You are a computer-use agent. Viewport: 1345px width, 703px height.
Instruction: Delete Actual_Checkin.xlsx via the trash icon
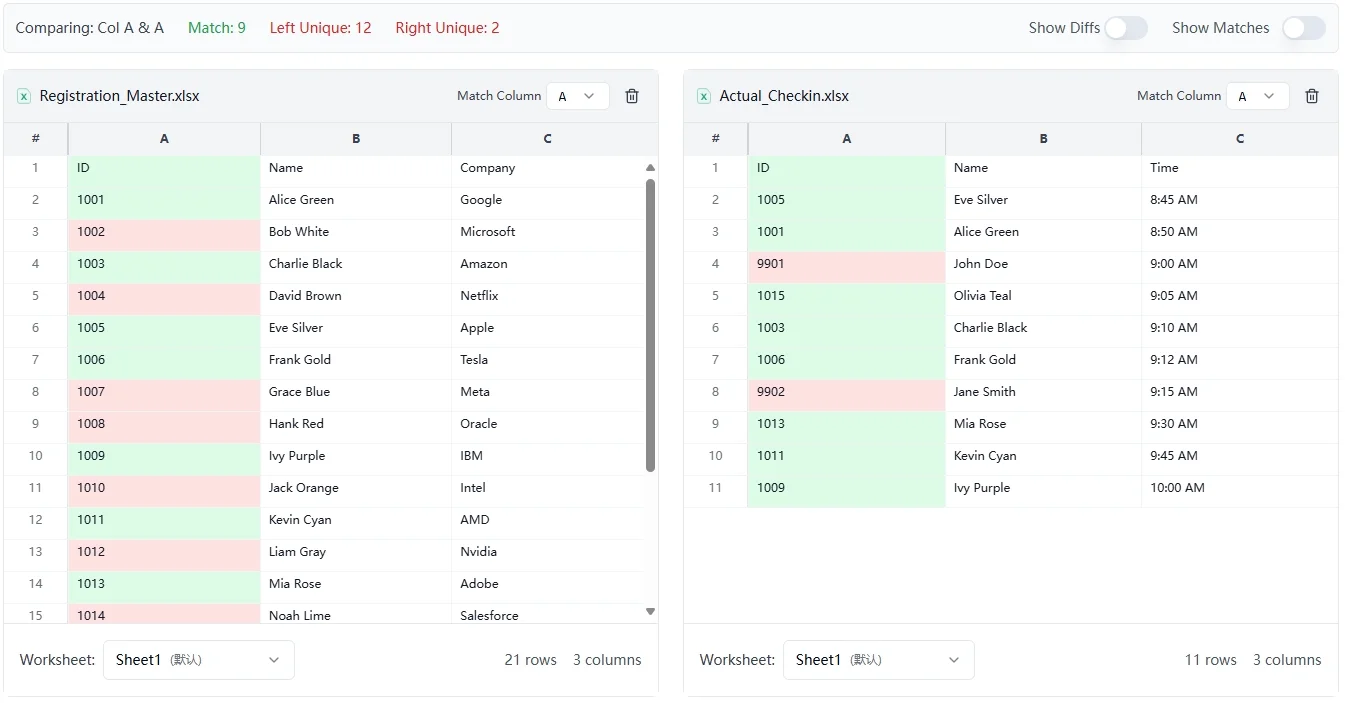tap(1311, 95)
